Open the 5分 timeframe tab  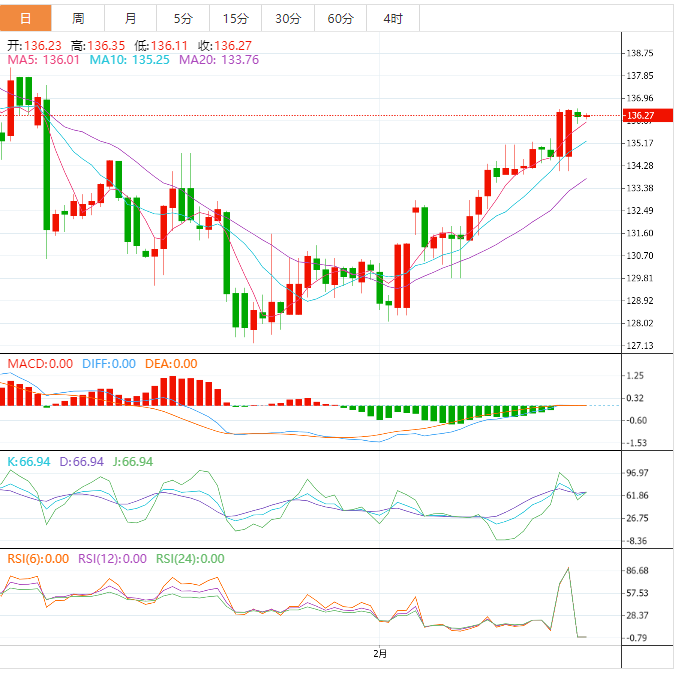183,18
